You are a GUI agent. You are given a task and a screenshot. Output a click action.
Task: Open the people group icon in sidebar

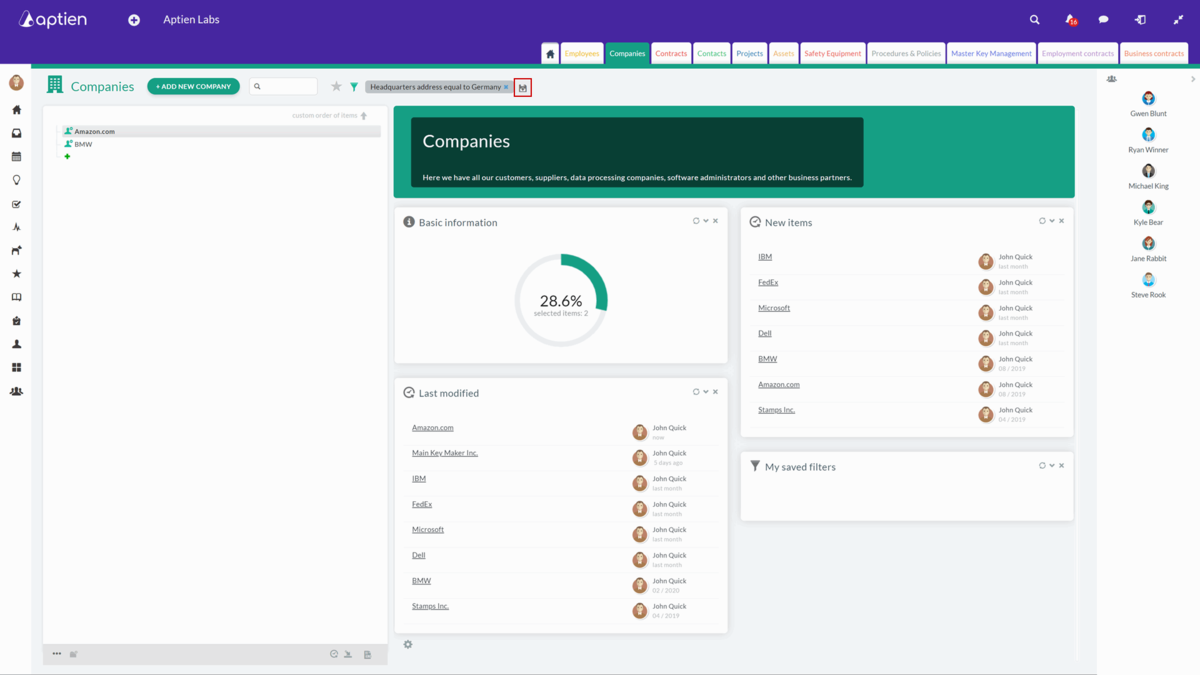(x=16, y=391)
